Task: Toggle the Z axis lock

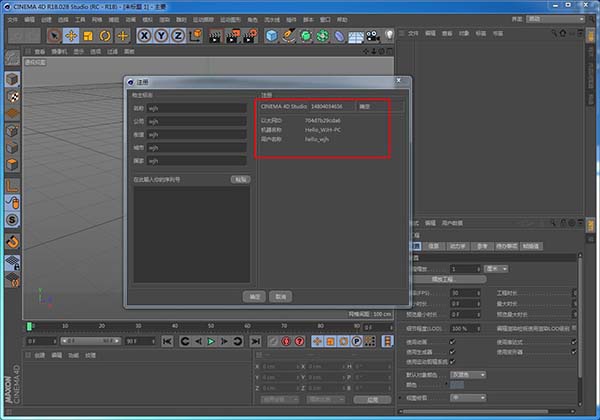Action: 178,36
